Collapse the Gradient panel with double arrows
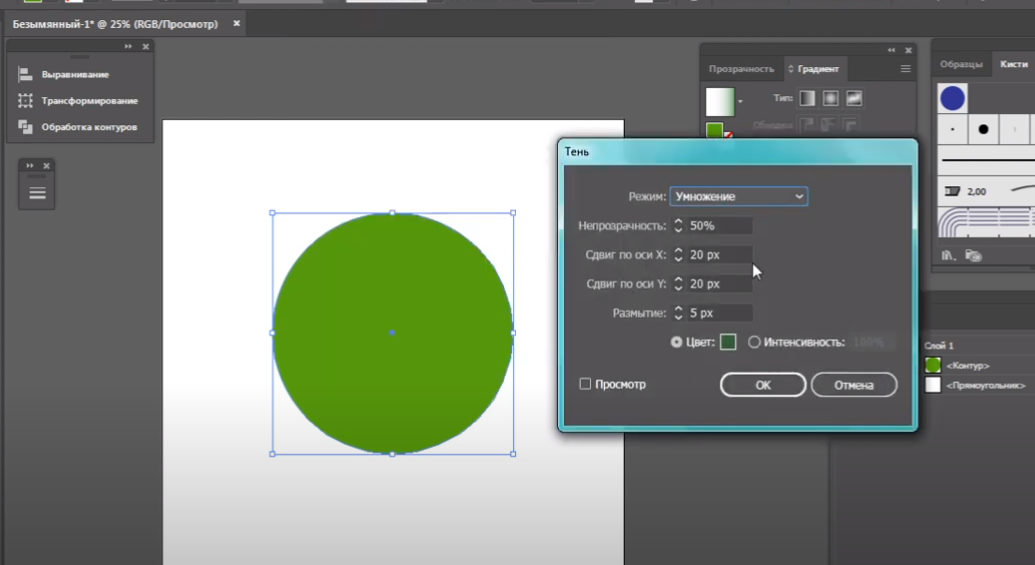1035x565 pixels. (x=891, y=50)
